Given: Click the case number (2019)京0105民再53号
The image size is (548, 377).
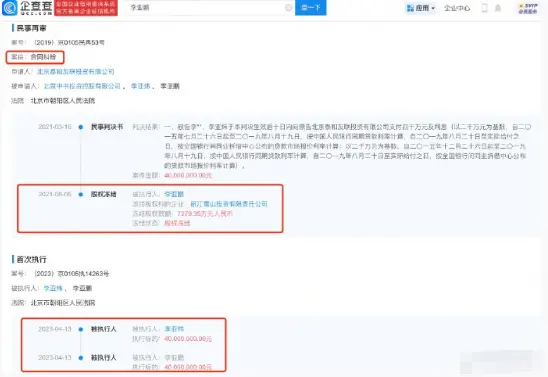Looking at the screenshot, I should click(69, 43).
